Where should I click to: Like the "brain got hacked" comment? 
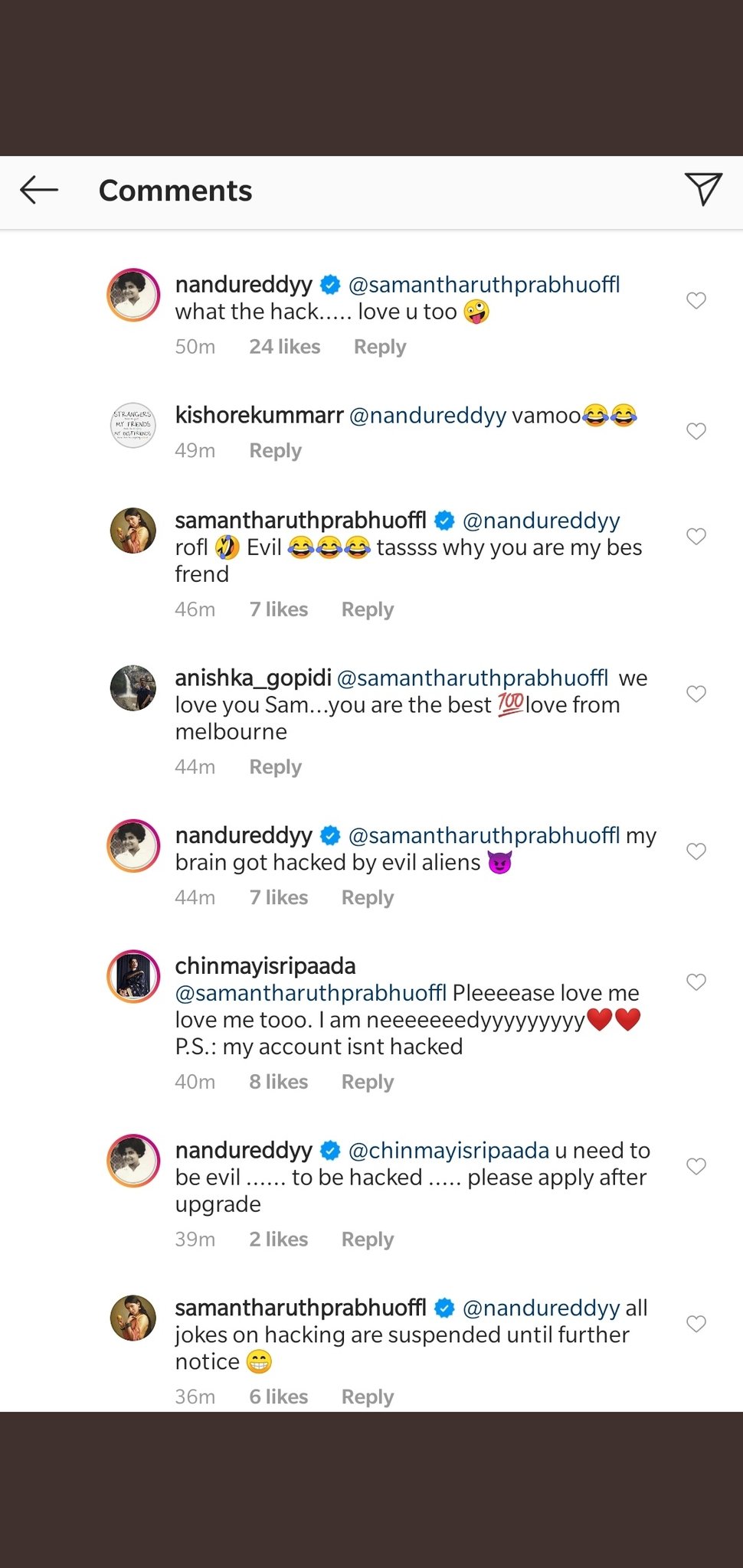(696, 851)
